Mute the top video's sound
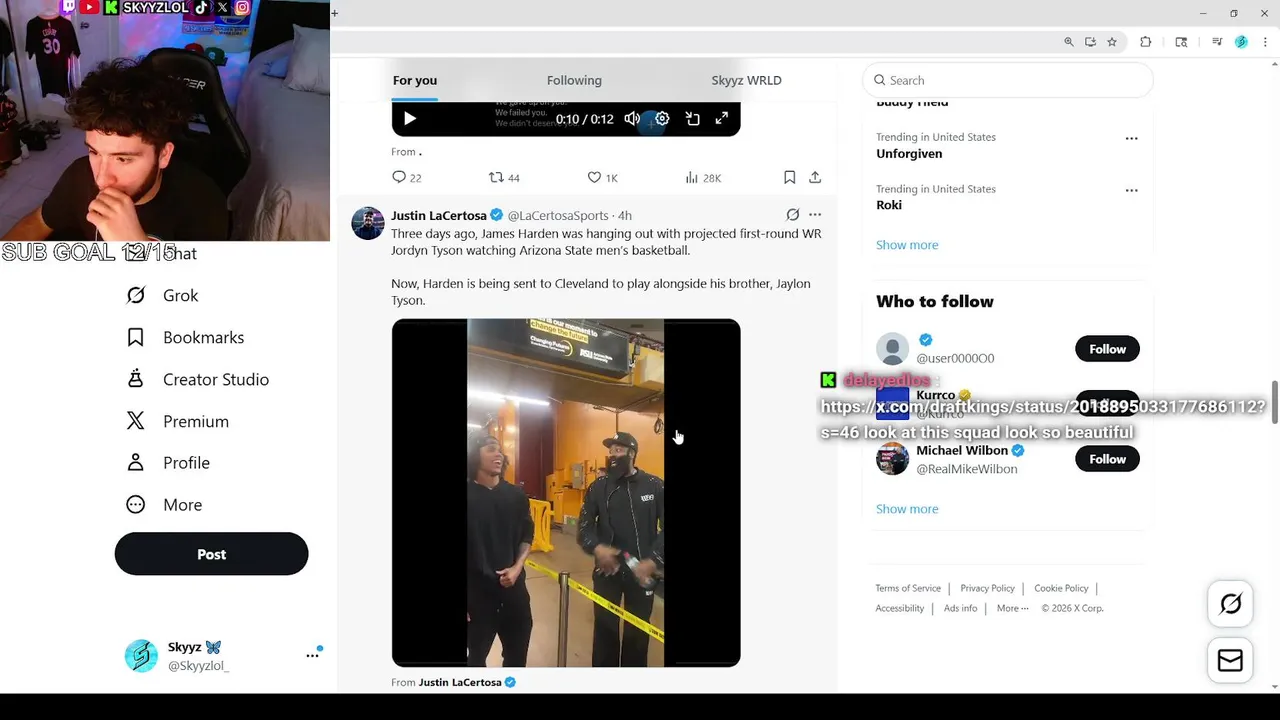The height and width of the screenshot is (720, 1280). pos(632,119)
